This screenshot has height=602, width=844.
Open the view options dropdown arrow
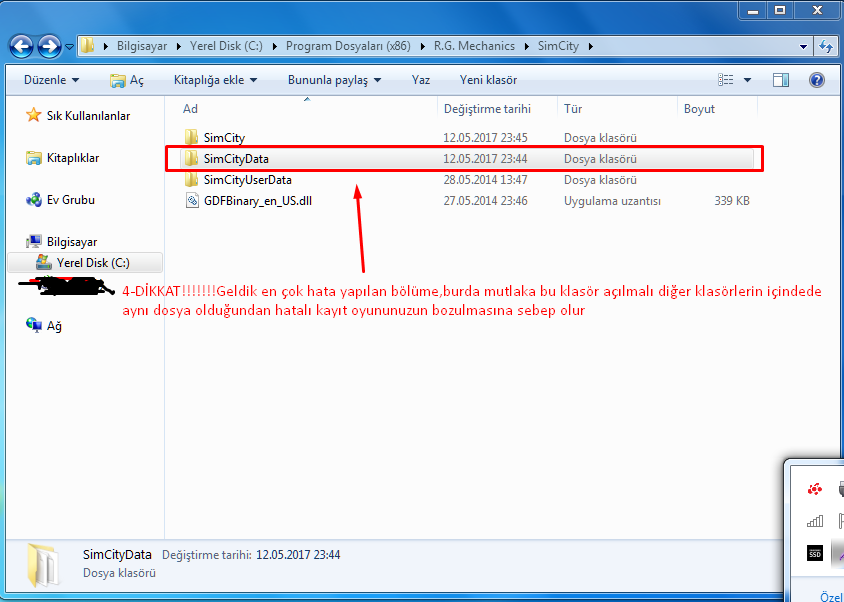tap(747, 80)
